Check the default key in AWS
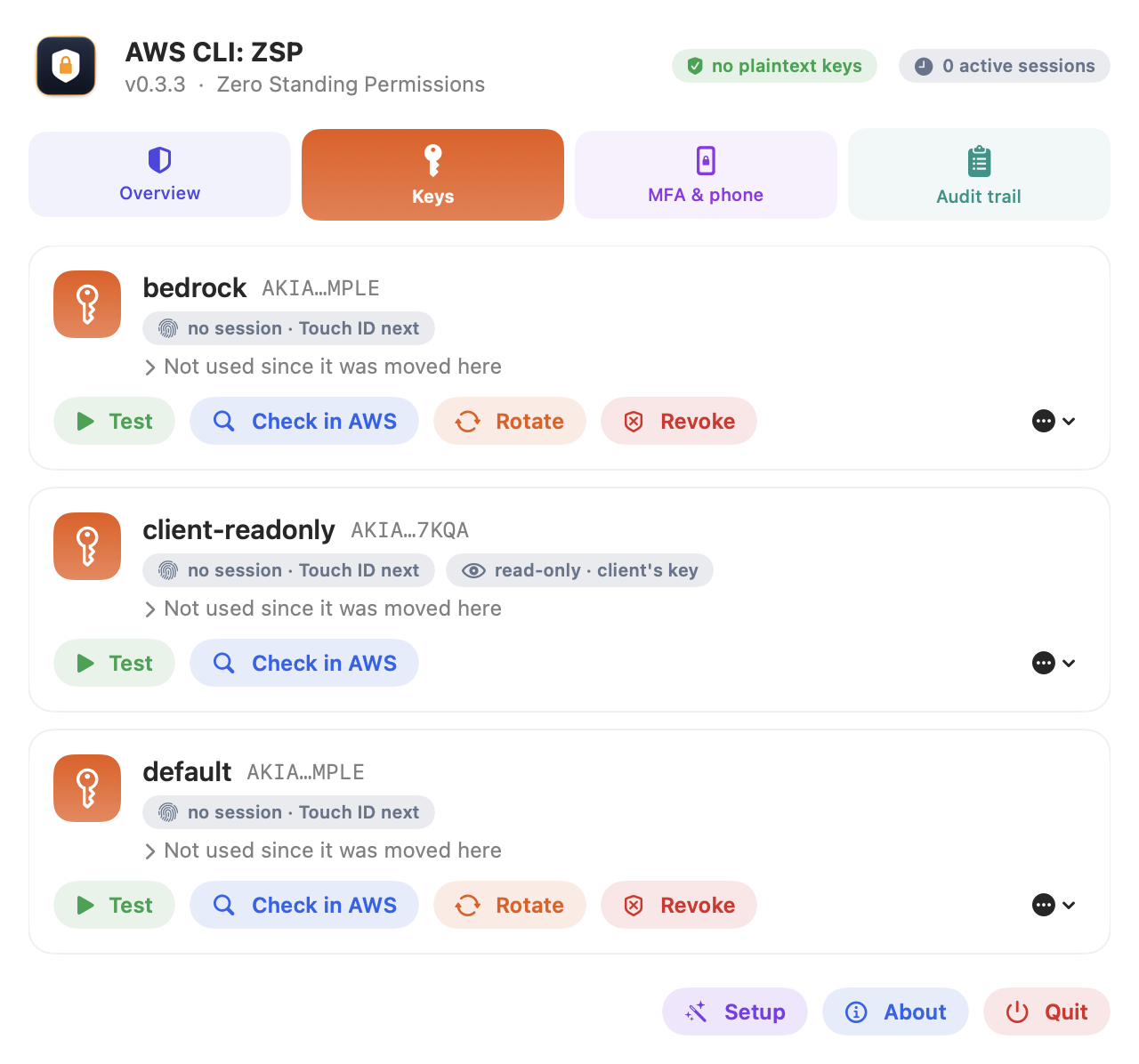 304,905
